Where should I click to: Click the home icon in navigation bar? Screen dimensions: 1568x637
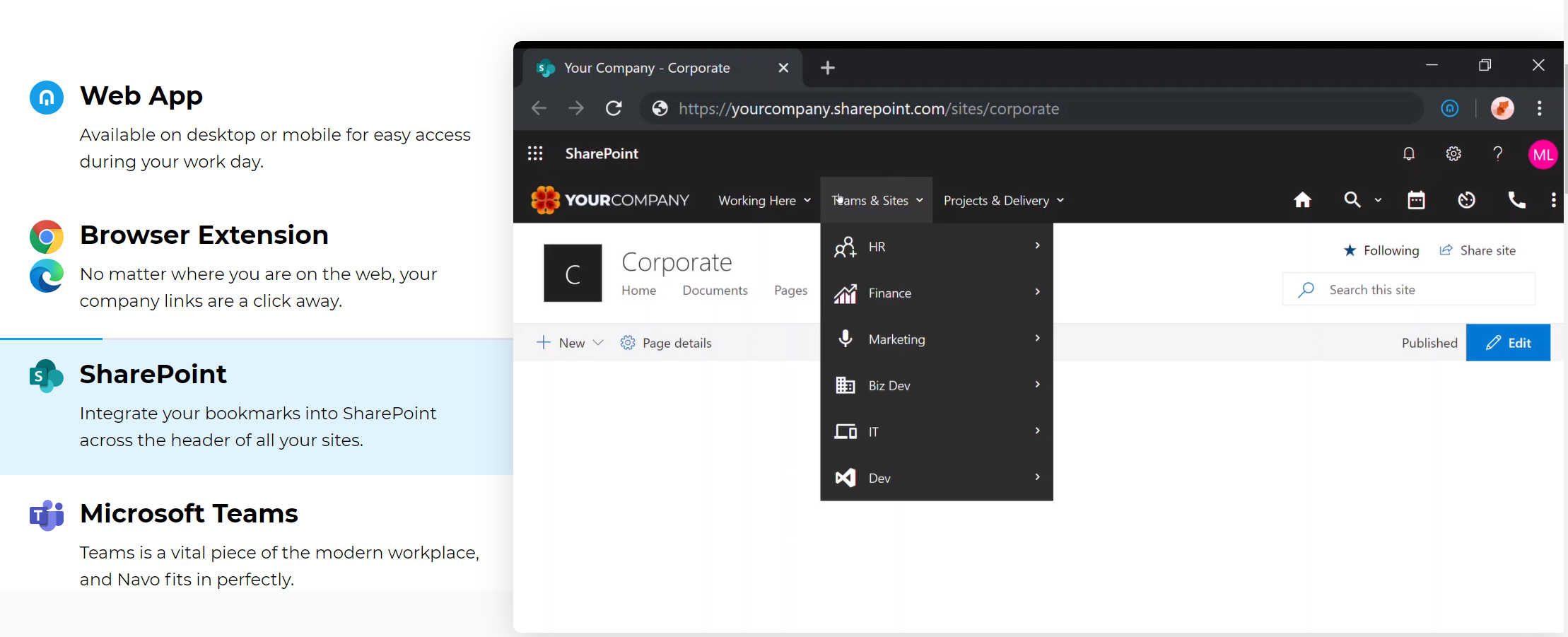click(1302, 200)
